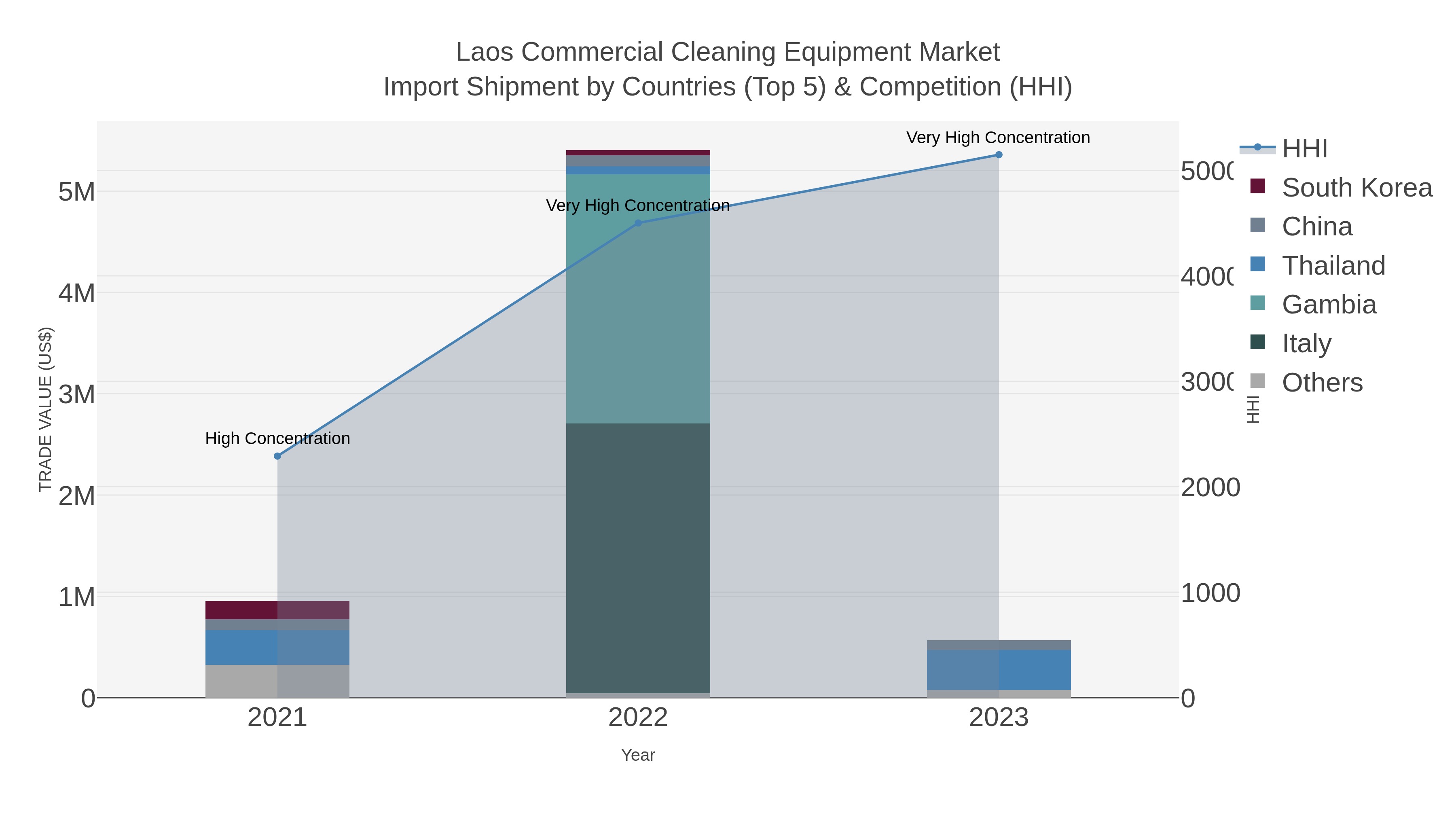
Task: Toggle China series in legend
Action: 1301,226
